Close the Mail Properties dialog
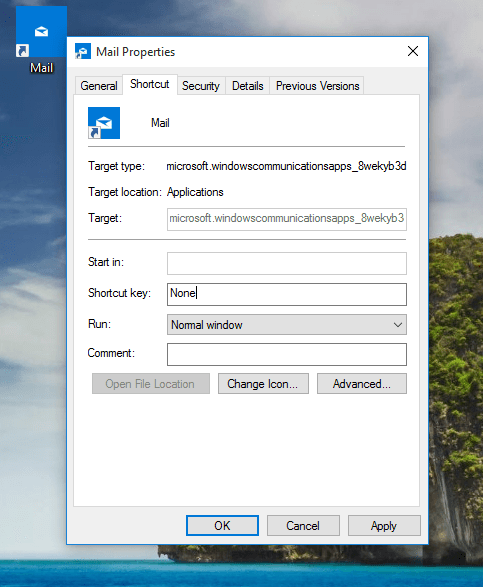Image resolution: width=483 pixels, height=587 pixels. pyautogui.click(x=413, y=51)
